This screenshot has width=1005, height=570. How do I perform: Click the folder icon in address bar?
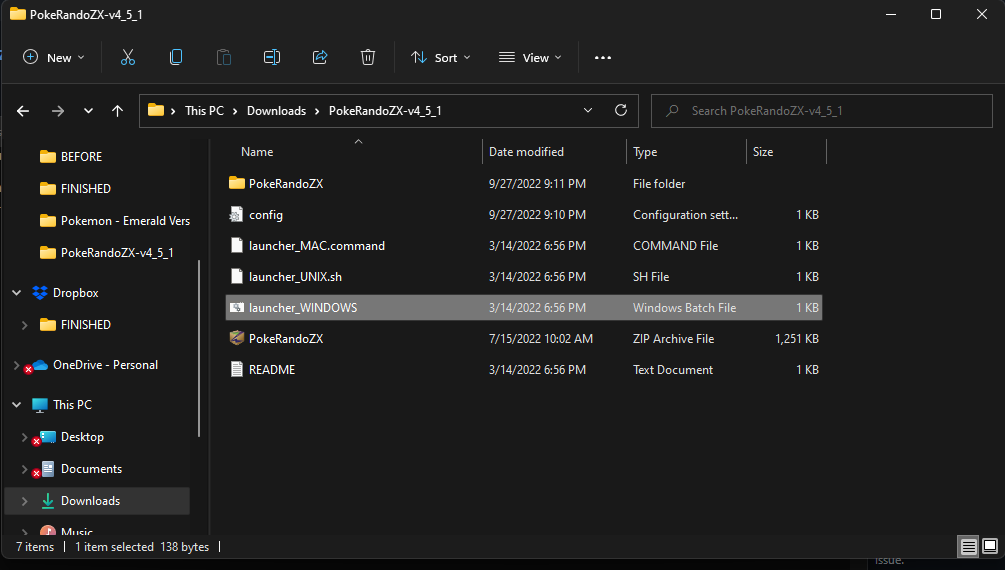point(156,110)
